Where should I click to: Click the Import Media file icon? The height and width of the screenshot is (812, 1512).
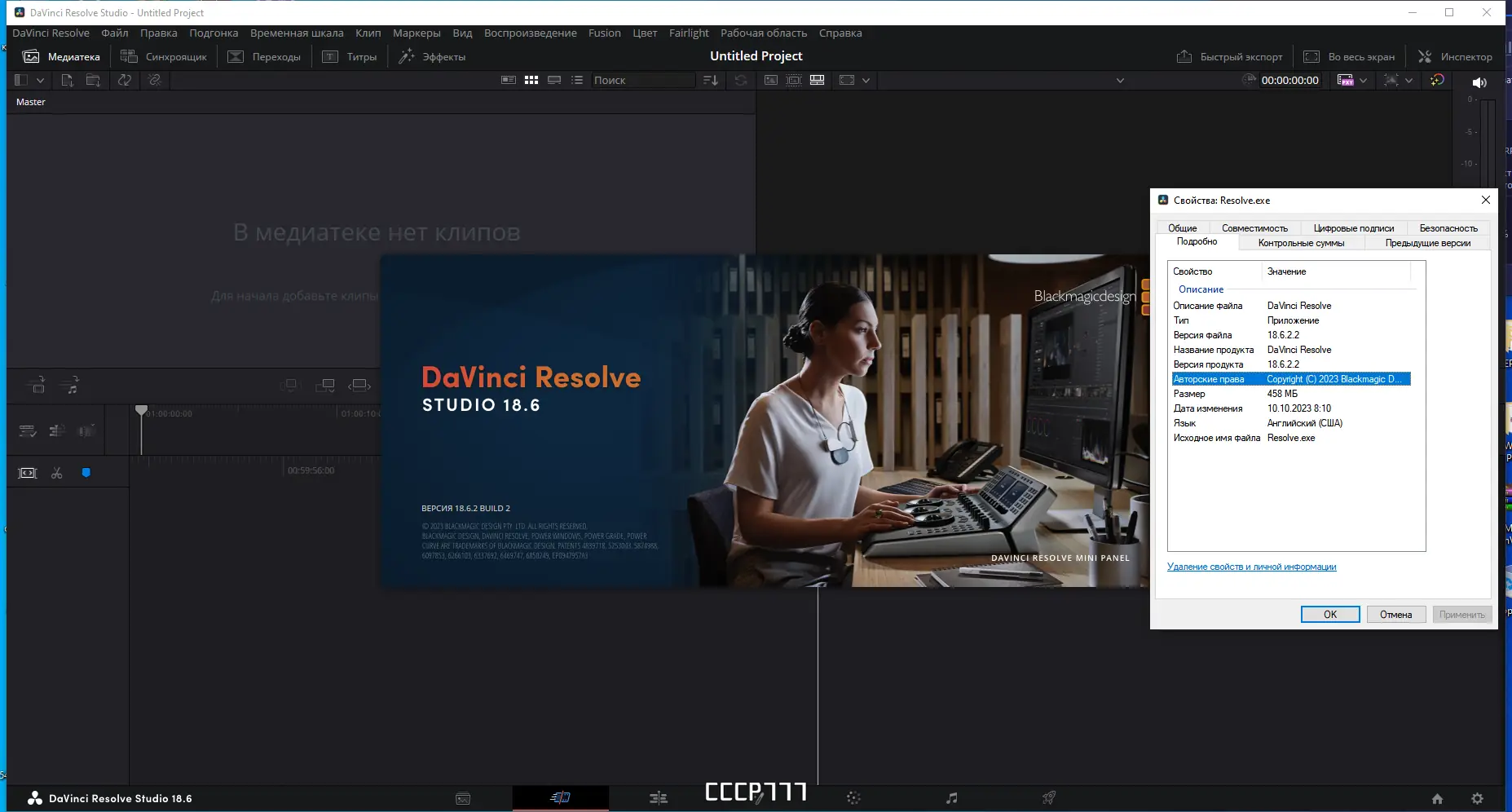pos(68,80)
